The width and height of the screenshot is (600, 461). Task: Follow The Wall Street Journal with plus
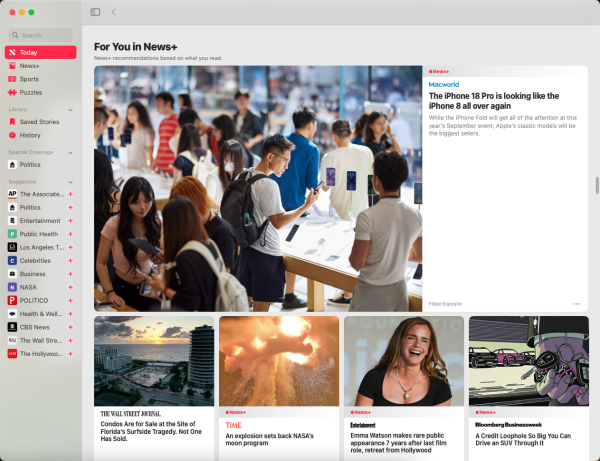[x=70, y=340]
